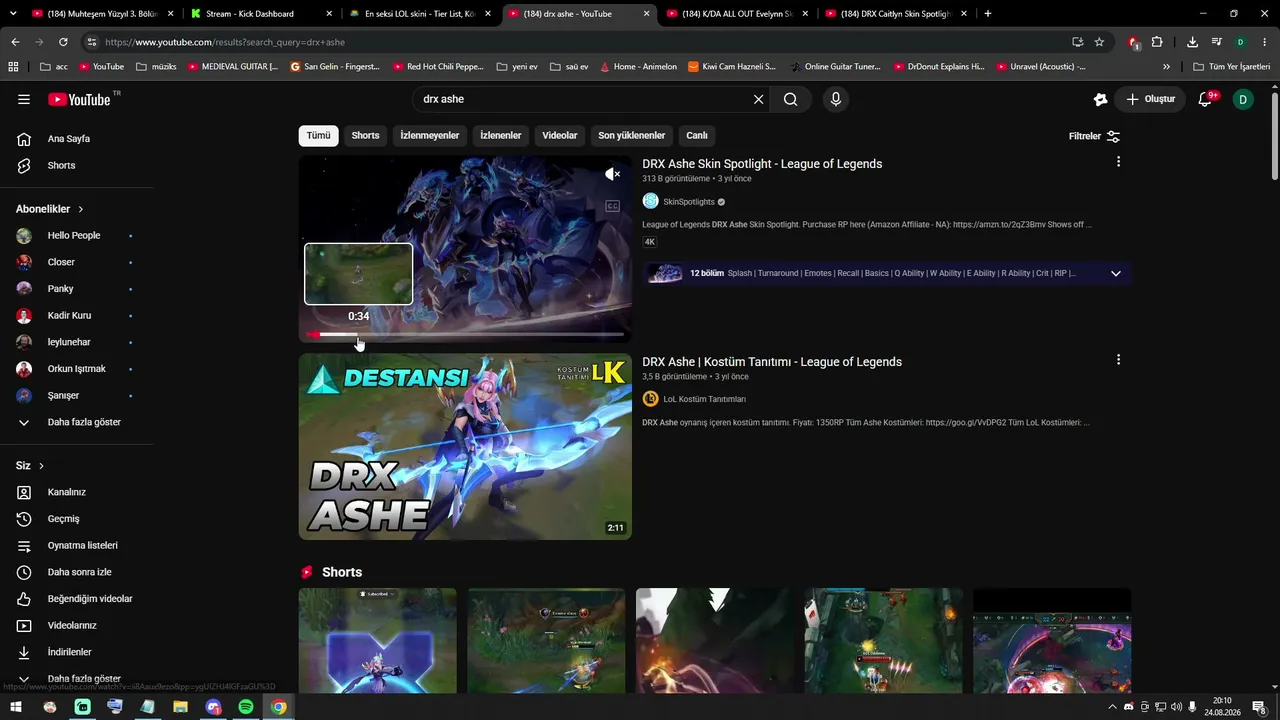Screen dimensions: 1280x720
Task: Select the Shorts filter chip
Action: click(366, 136)
